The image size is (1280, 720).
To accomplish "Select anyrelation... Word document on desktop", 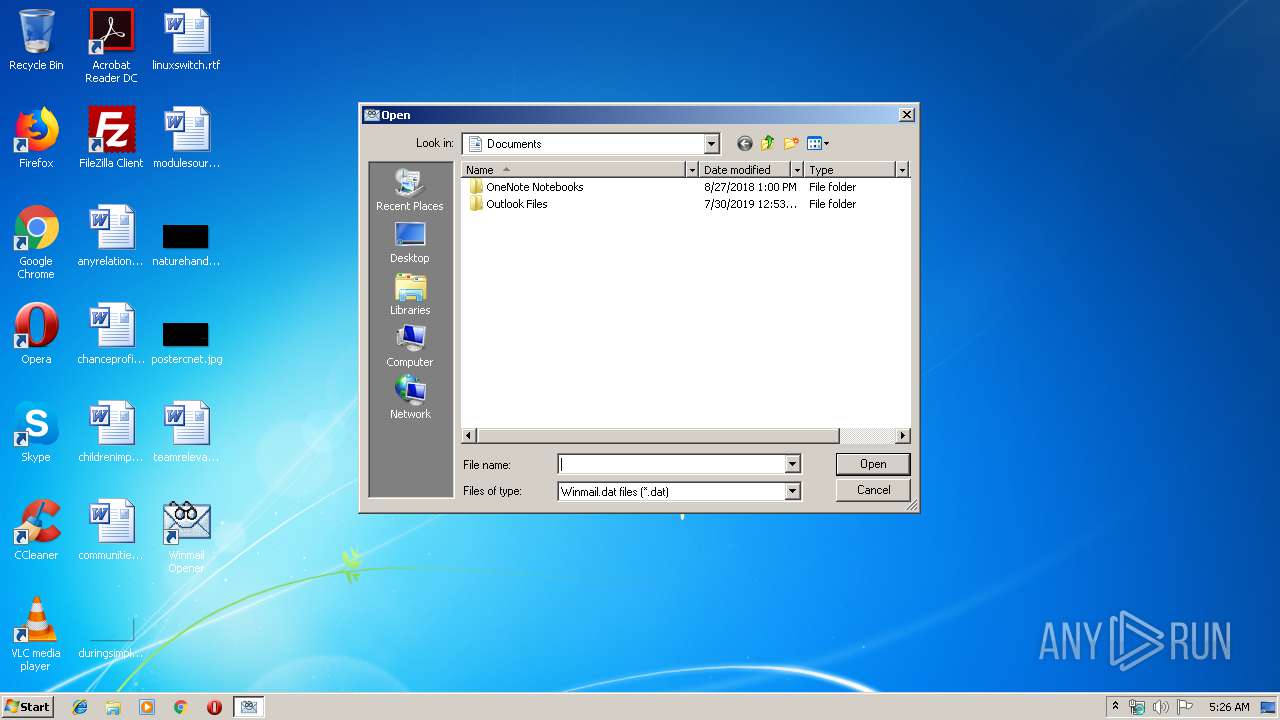I will (111, 237).
